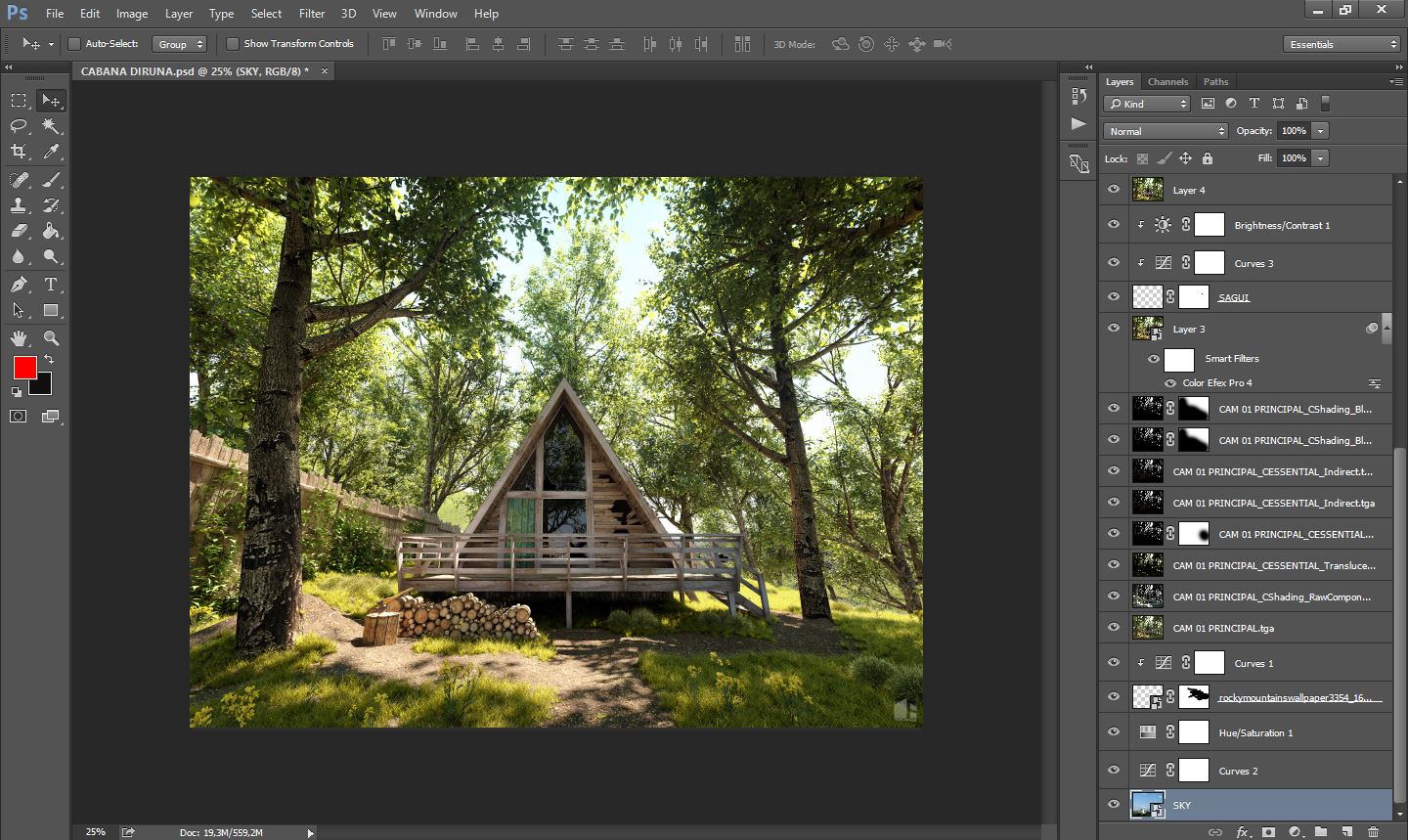The height and width of the screenshot is (840, 1408).
Task: Select the Crop tool
Action: pos(19,152)
